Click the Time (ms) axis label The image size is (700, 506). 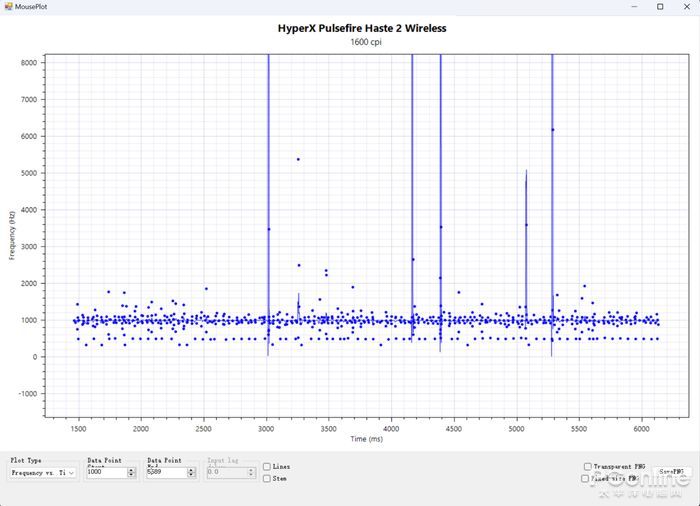(367, 439)
